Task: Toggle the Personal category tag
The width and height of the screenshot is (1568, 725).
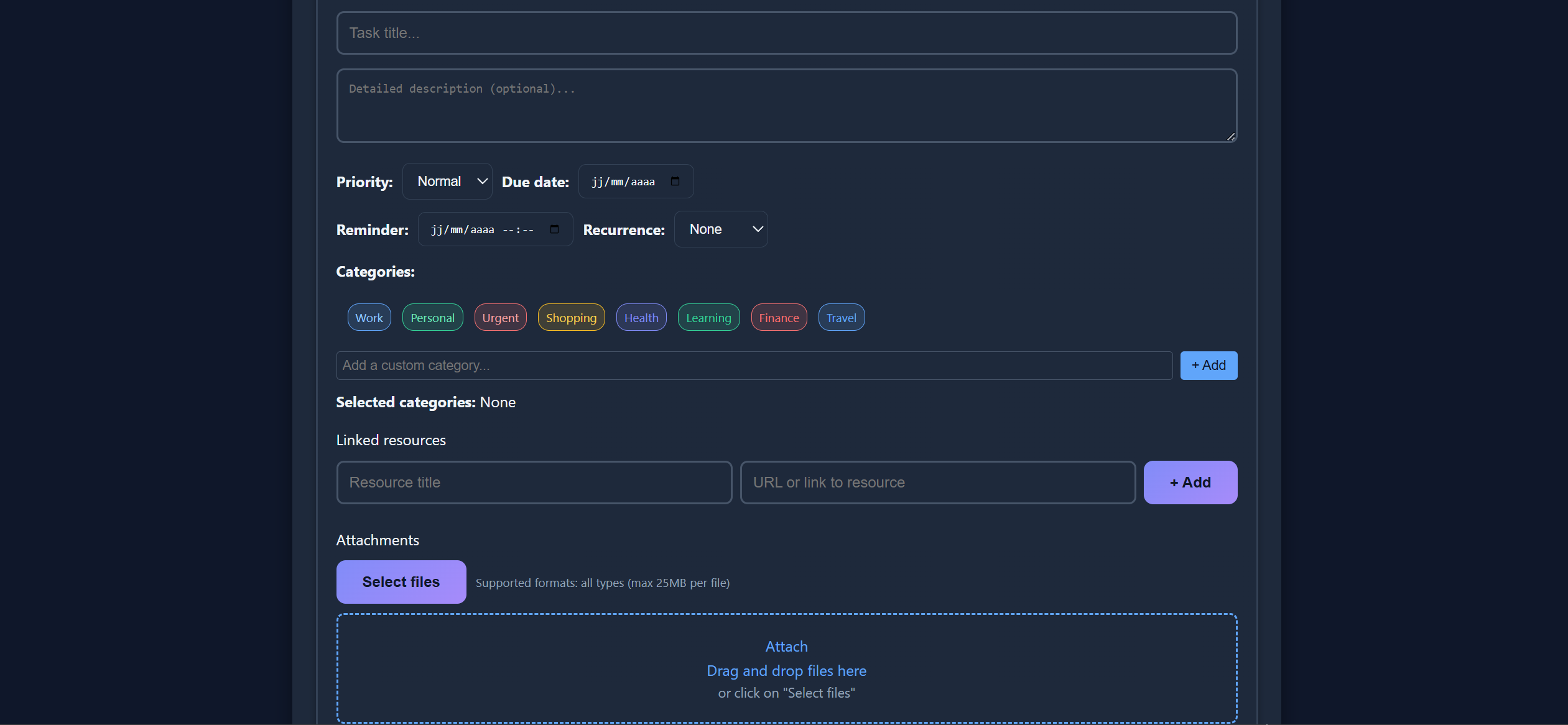Action: point(432,318)
